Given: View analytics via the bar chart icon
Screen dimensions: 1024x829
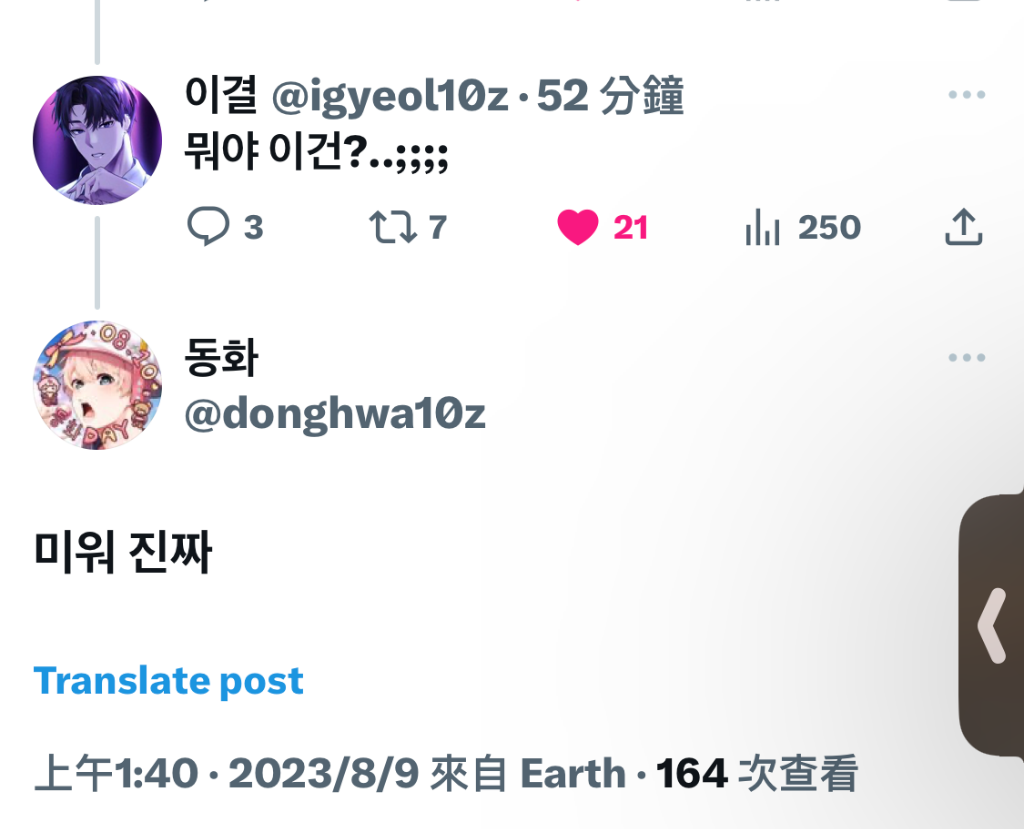Looking at the screenshot, I should click(762, 227).
